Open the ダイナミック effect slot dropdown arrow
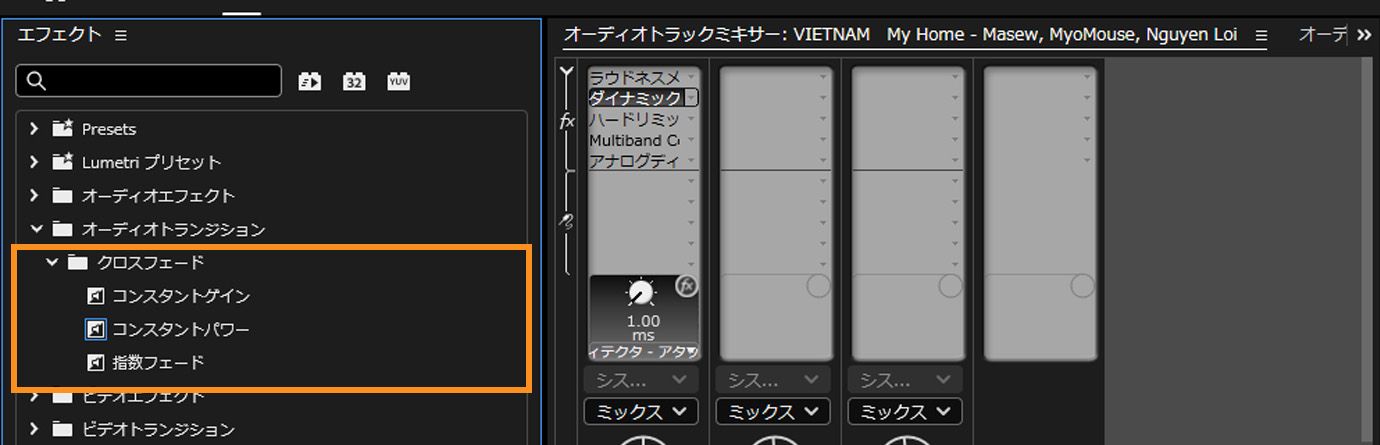Viewport: 1380px width, 445px height. click(x=692, y=98)
